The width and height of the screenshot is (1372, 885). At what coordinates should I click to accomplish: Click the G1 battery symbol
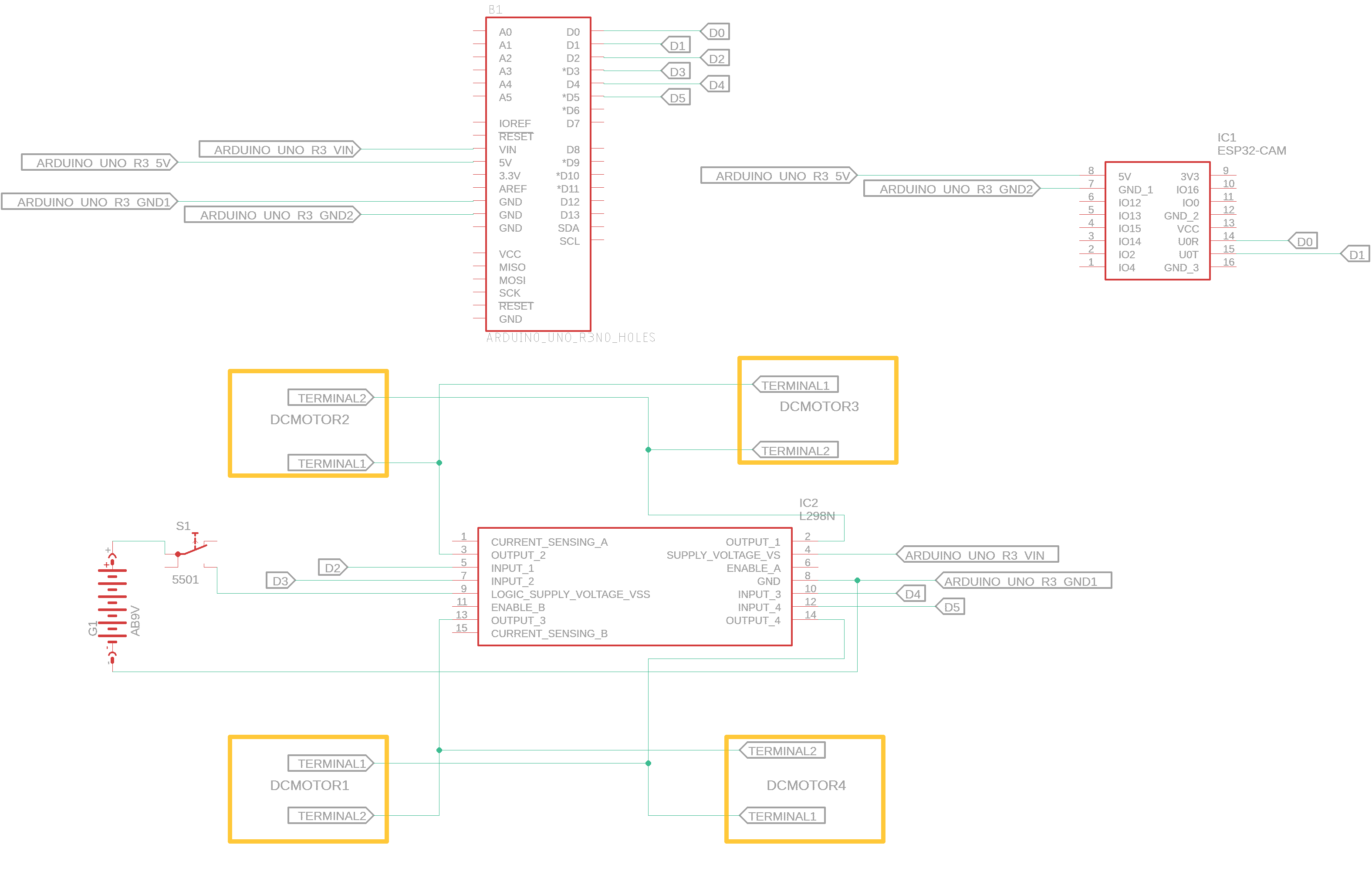pyautogui.click(x=112, y=606)
